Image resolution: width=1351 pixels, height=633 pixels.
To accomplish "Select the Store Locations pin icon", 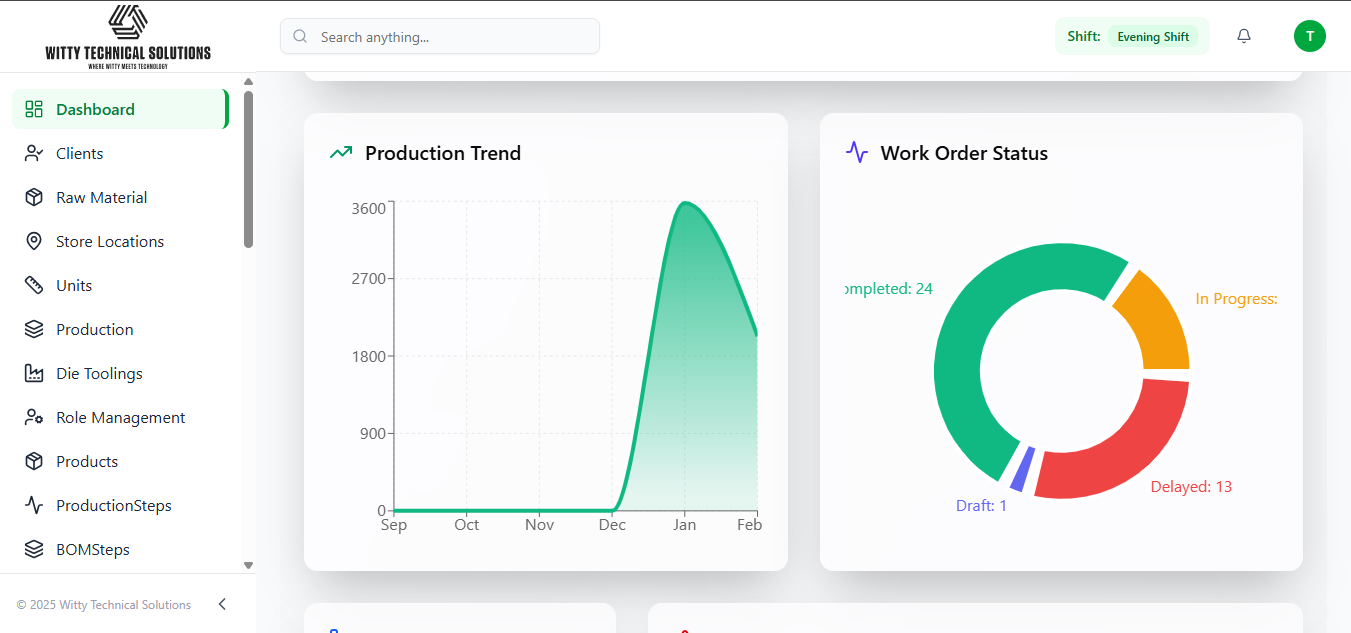I will 34,241.
